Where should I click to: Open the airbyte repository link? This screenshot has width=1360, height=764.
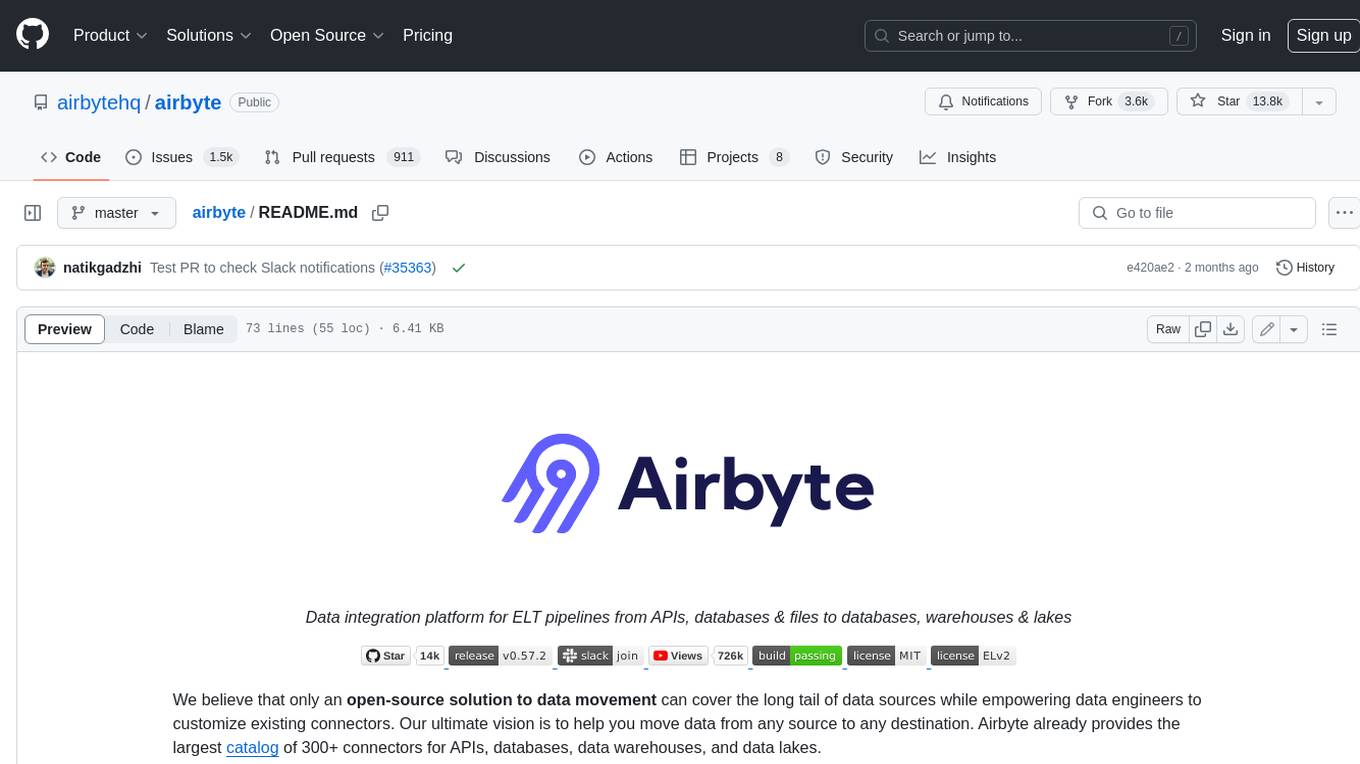coord(188,102)
